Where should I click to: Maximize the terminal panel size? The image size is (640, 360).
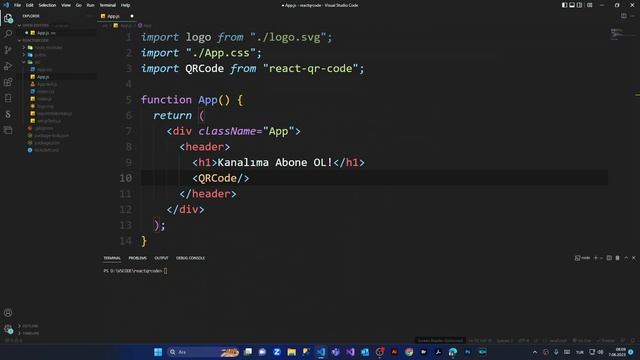click(626, 258)
